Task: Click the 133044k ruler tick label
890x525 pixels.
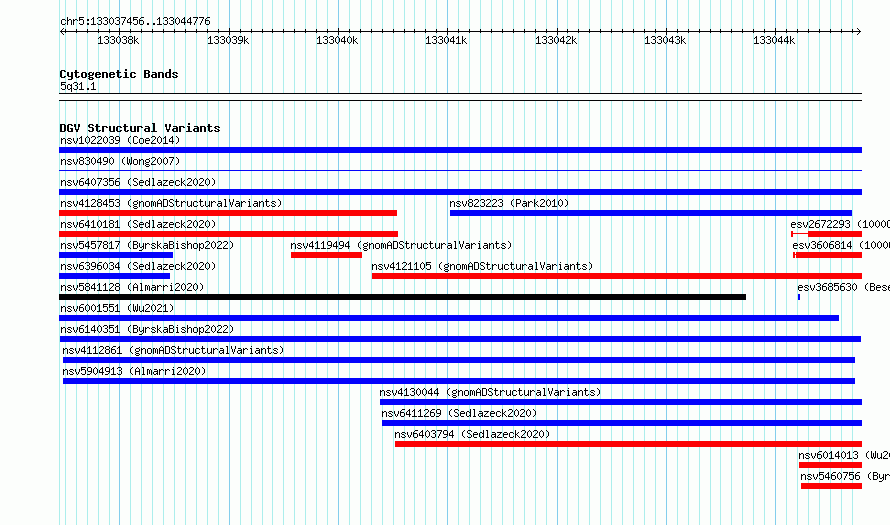Action: [774, 40]
